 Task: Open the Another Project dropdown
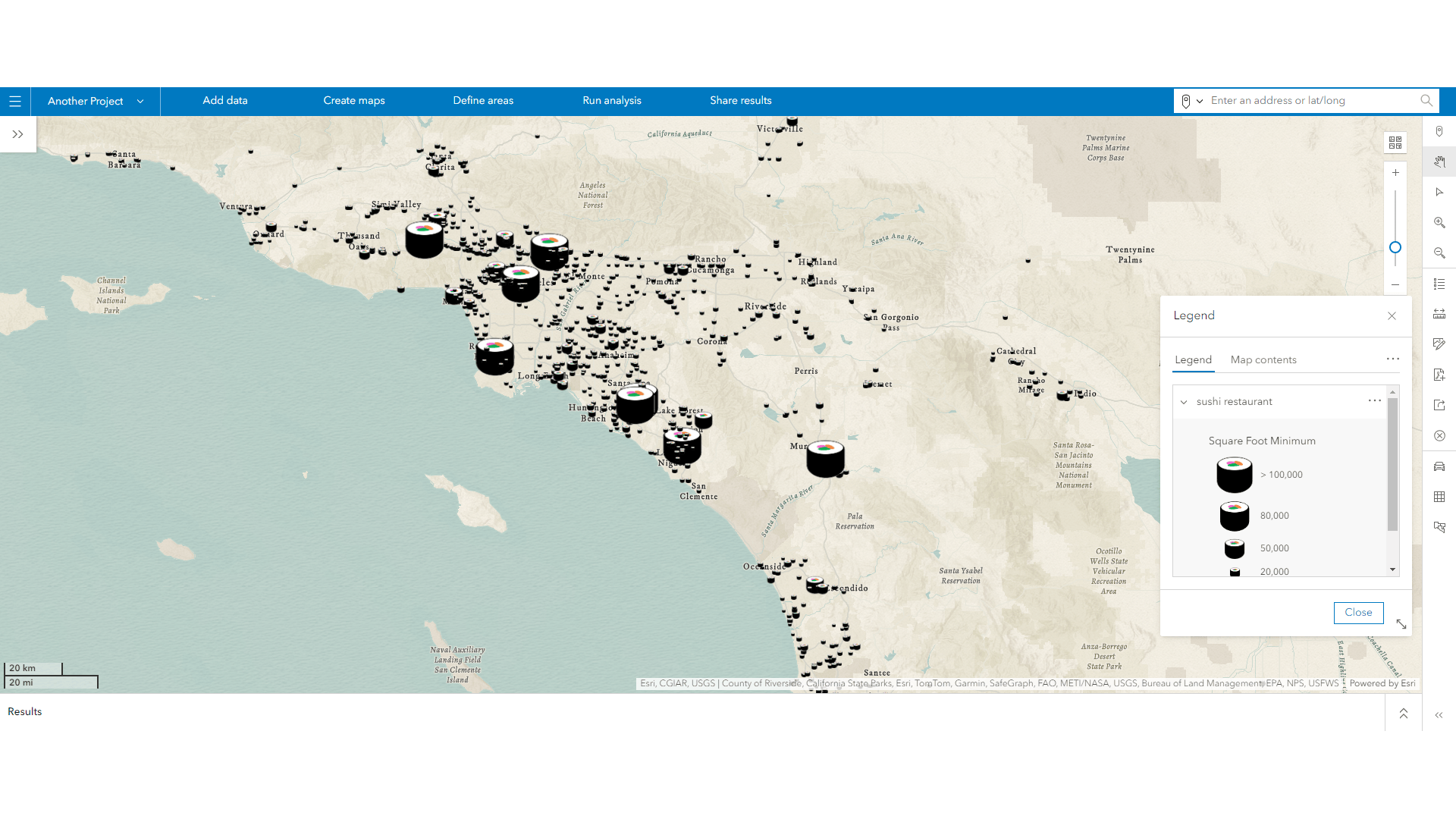tap(94, 101)
